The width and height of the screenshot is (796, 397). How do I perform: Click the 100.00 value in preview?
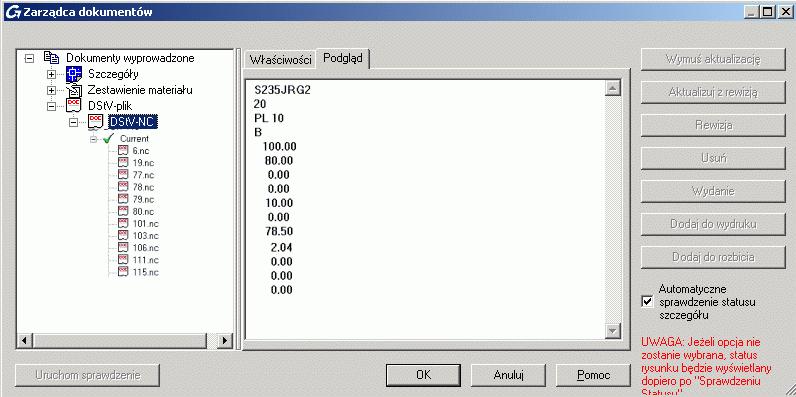point(280,147)
